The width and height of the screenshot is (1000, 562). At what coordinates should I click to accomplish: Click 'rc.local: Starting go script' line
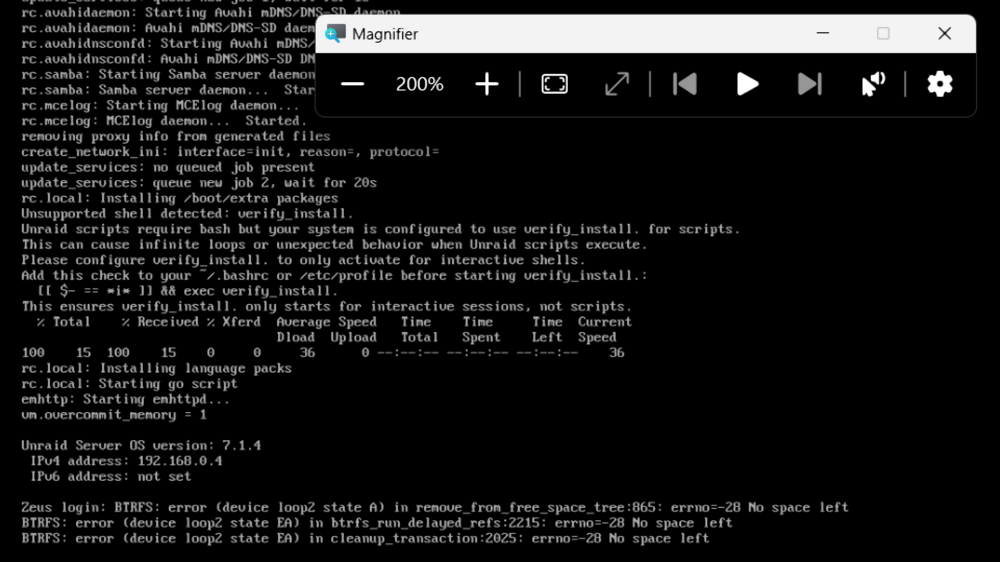click(x=129, y=383)
